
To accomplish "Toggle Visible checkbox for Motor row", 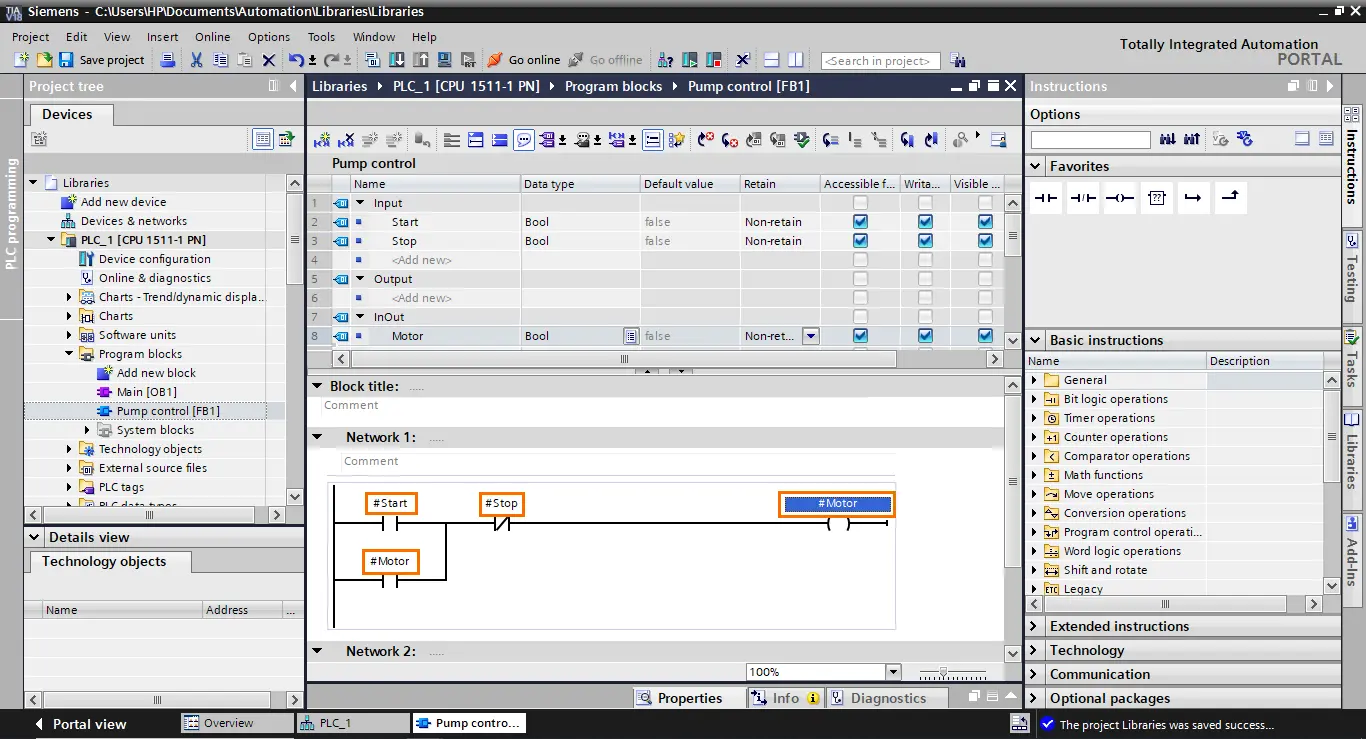I will point(985,336).
